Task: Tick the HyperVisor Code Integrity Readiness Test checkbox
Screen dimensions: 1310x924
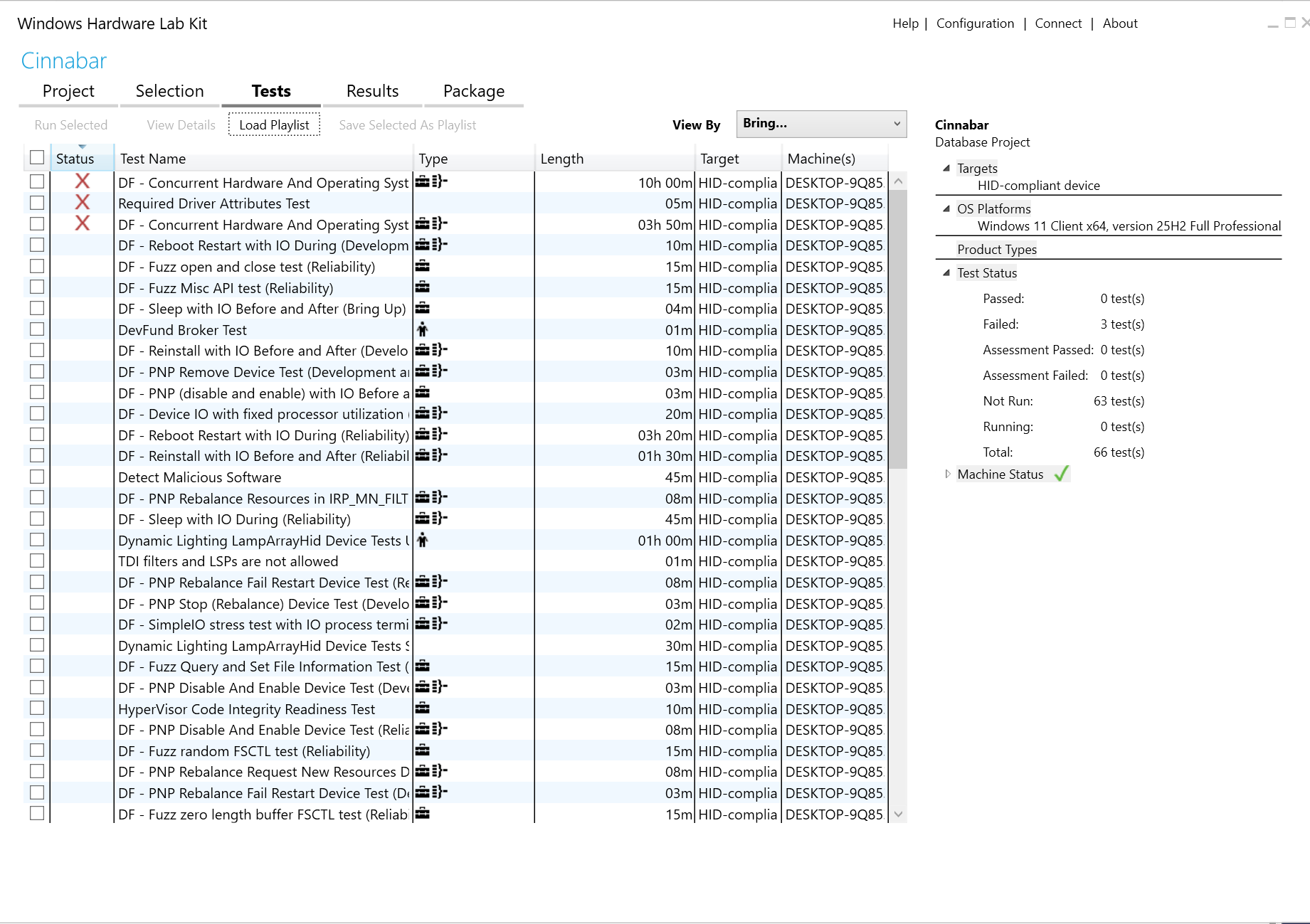Action: (37, 708)
